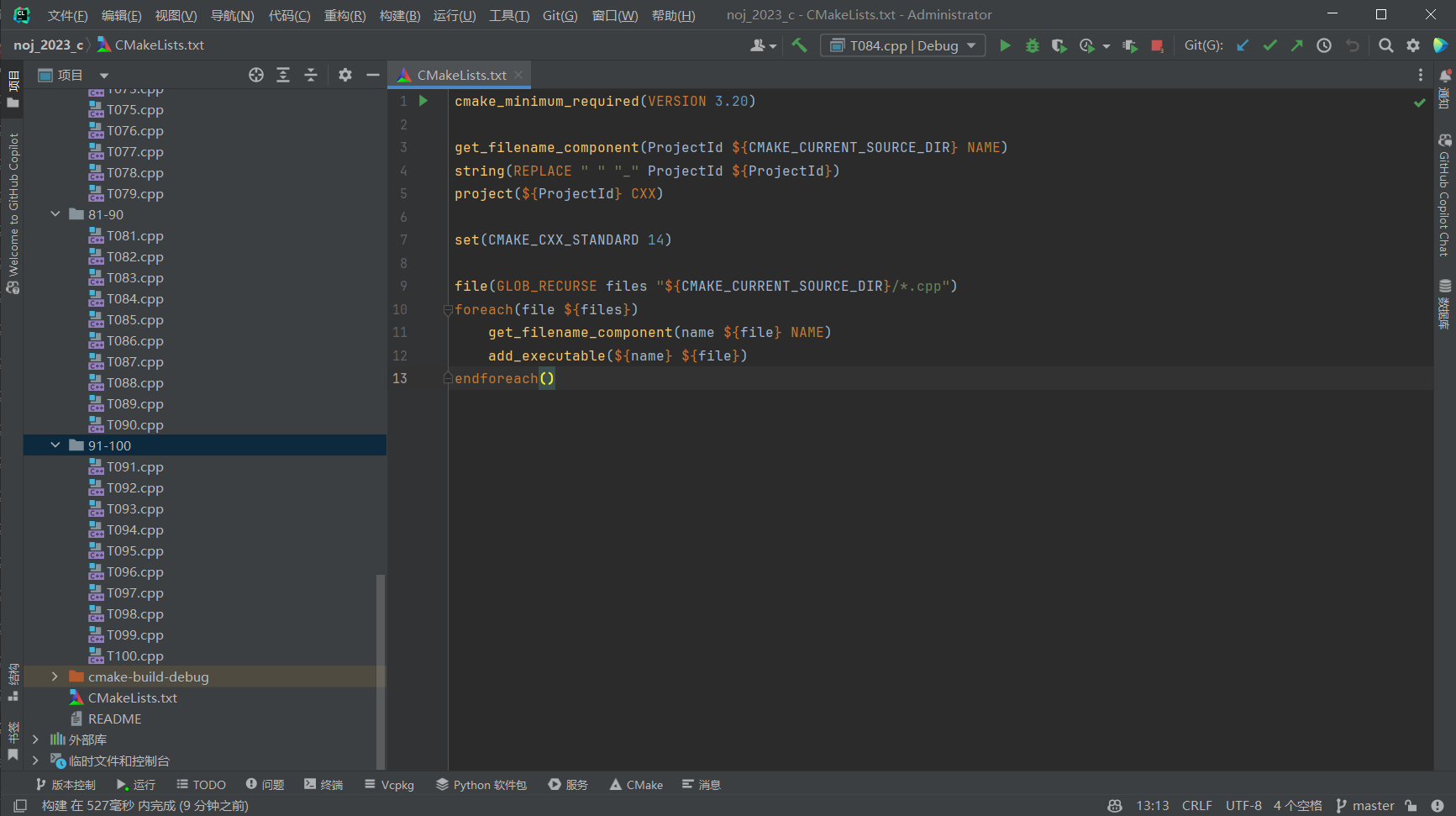Click the UTF-8 encoding selector

[x=1243, y=805]
